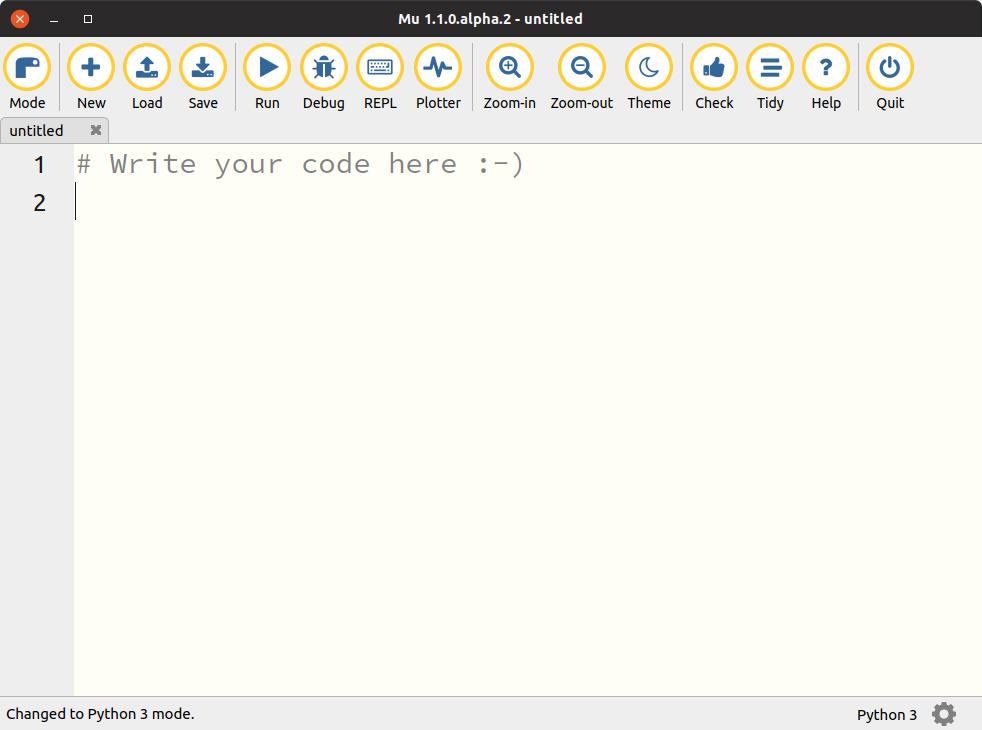This screenshot has height=730, width=982.
Task: Click line number 1 in margin
Action: click(x=39, y=165)
